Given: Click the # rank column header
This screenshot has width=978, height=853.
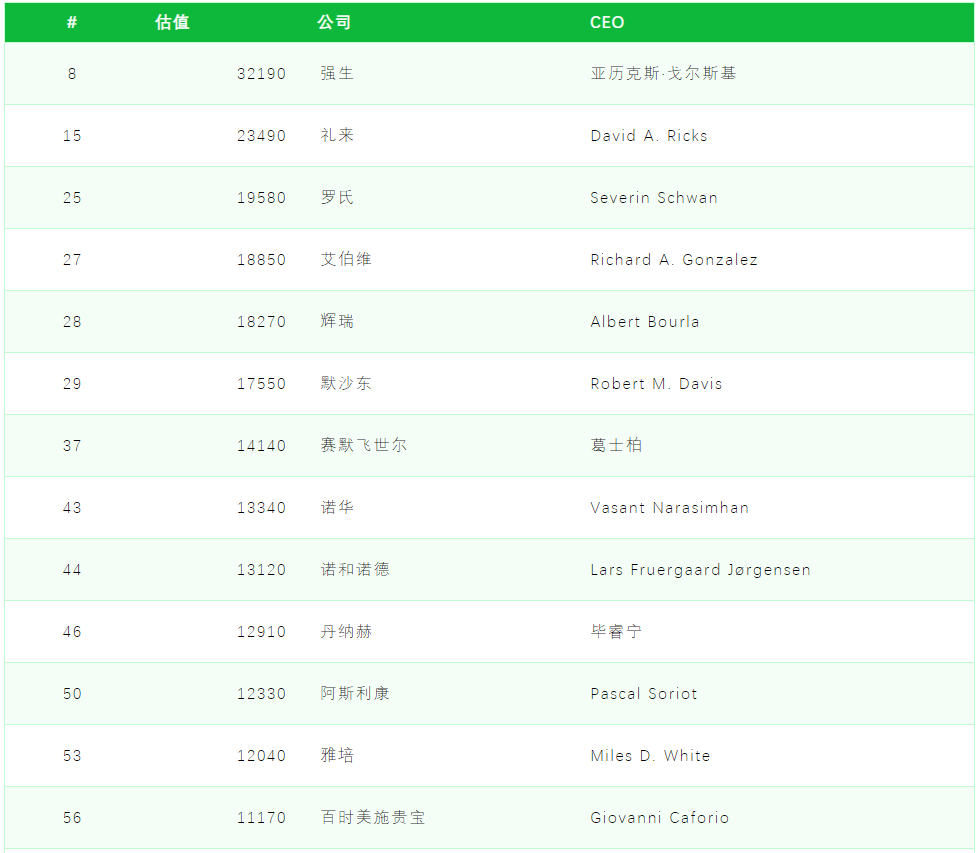Looking at the screenshot, I should point(72,22).
